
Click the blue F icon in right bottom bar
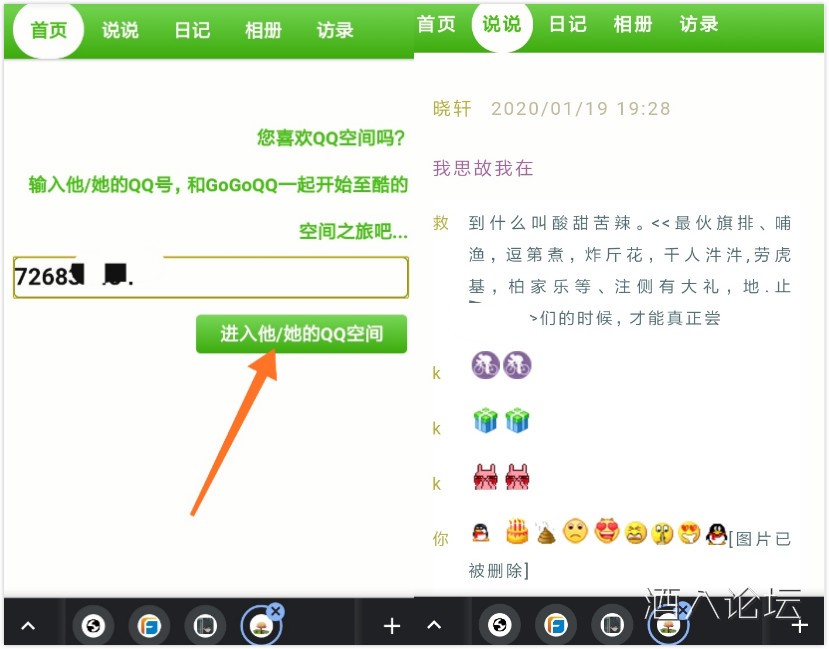(x=555, y=626)
